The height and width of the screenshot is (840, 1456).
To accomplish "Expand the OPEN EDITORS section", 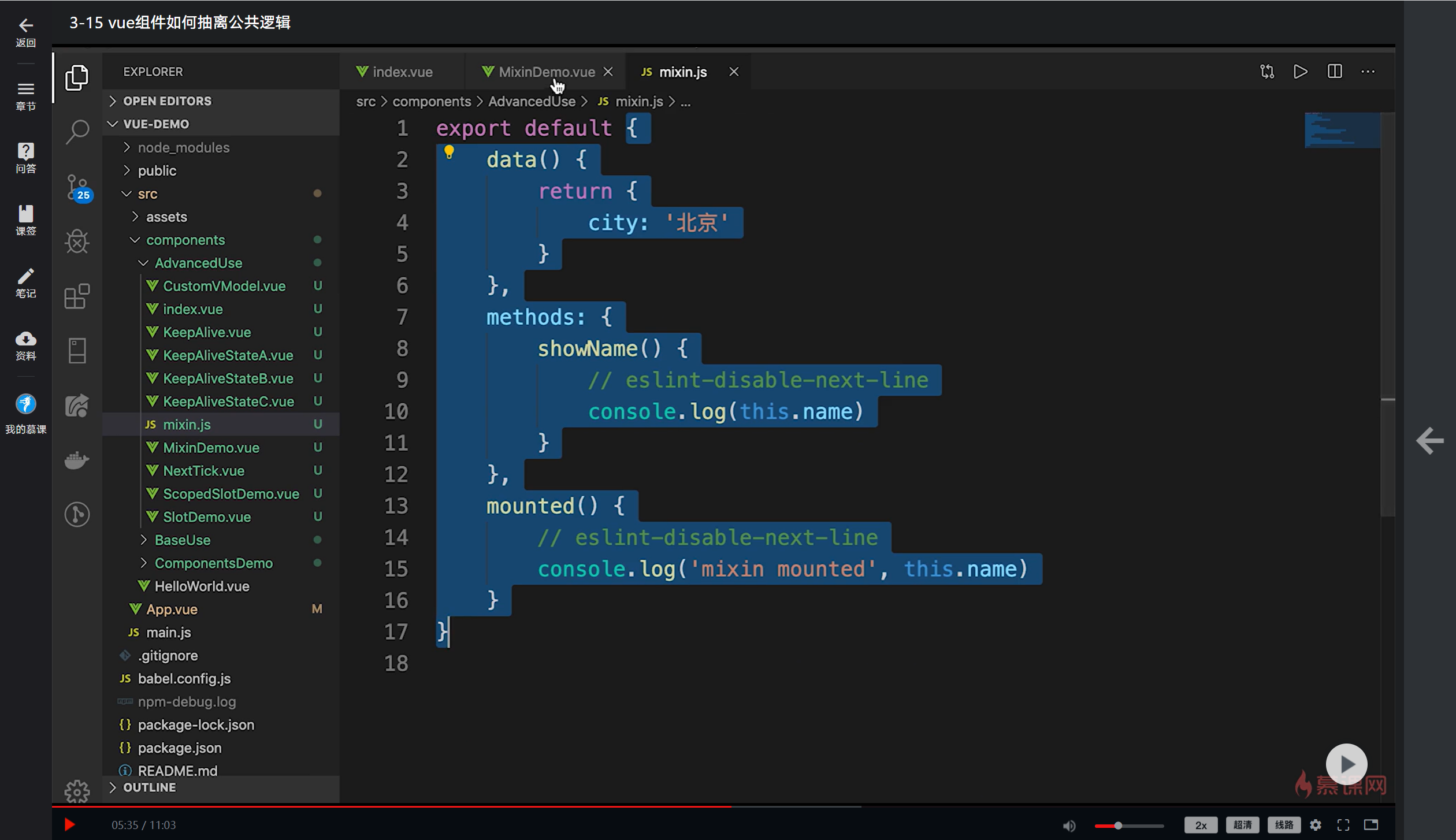I will click(221, 101).
